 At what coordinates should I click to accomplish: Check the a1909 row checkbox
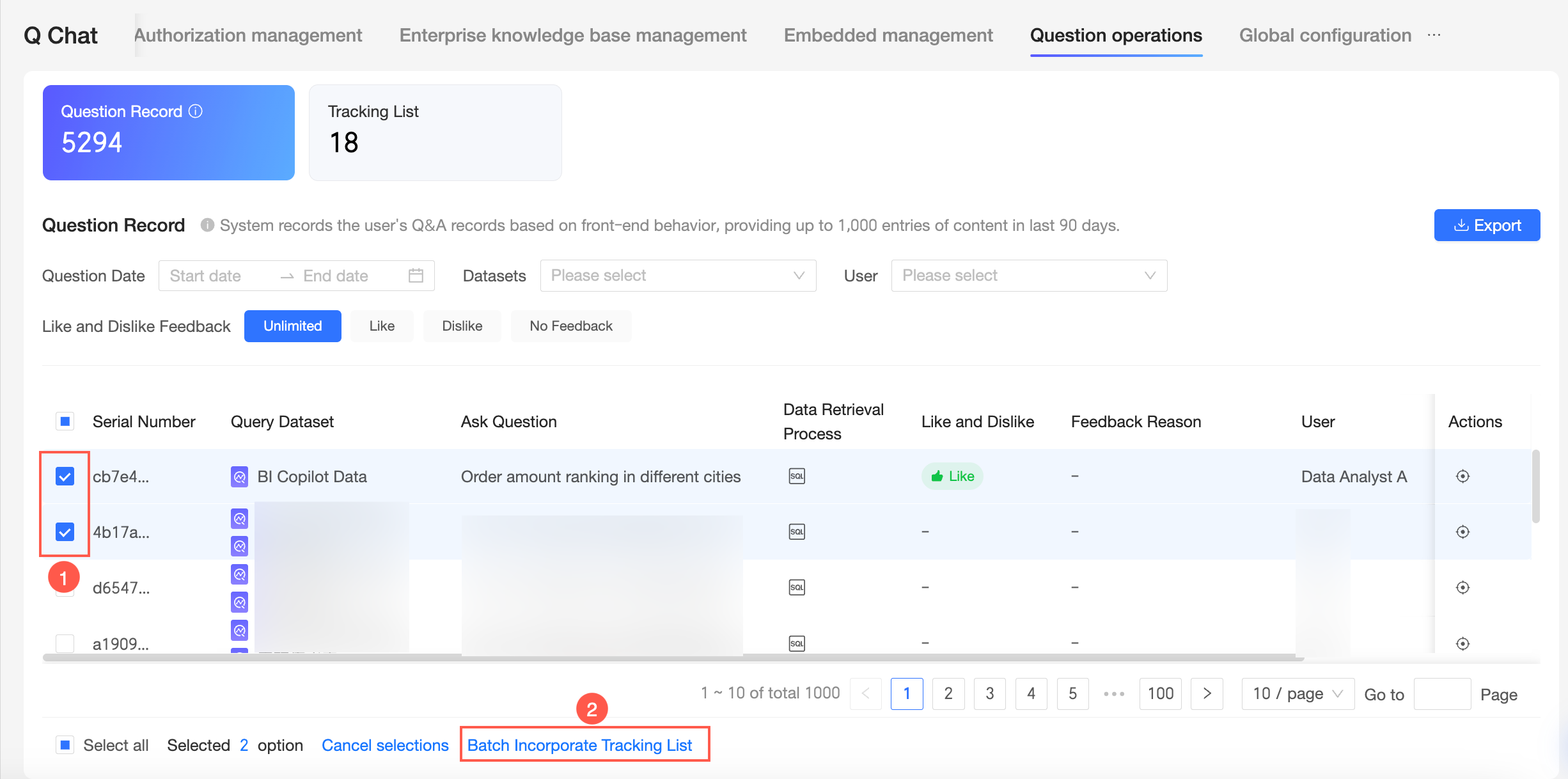[65, 643]
